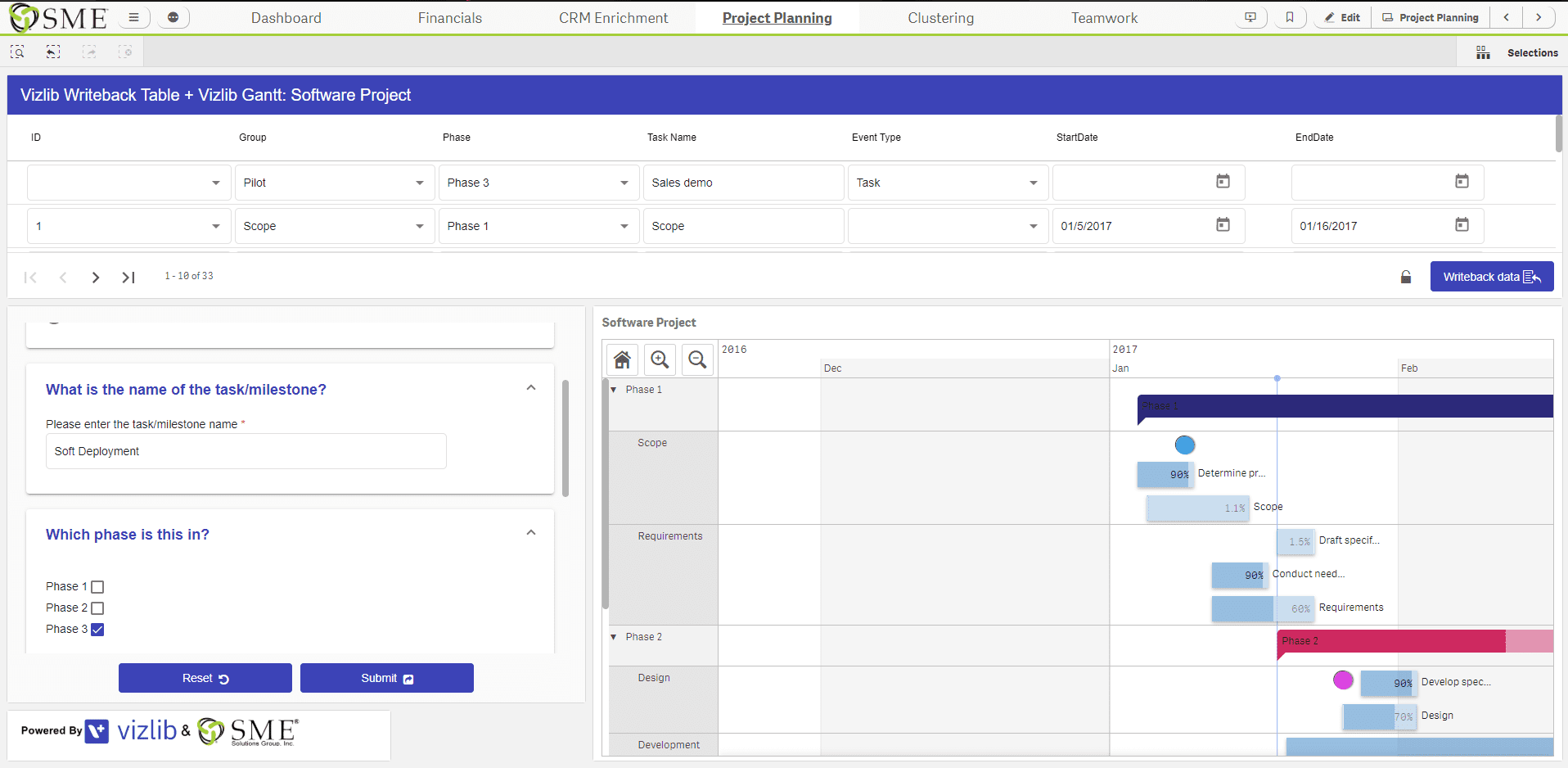Click the today marker on Gantt timeline
Viewport: 1568px width, 768px height.
click(x=1277, y=378)
